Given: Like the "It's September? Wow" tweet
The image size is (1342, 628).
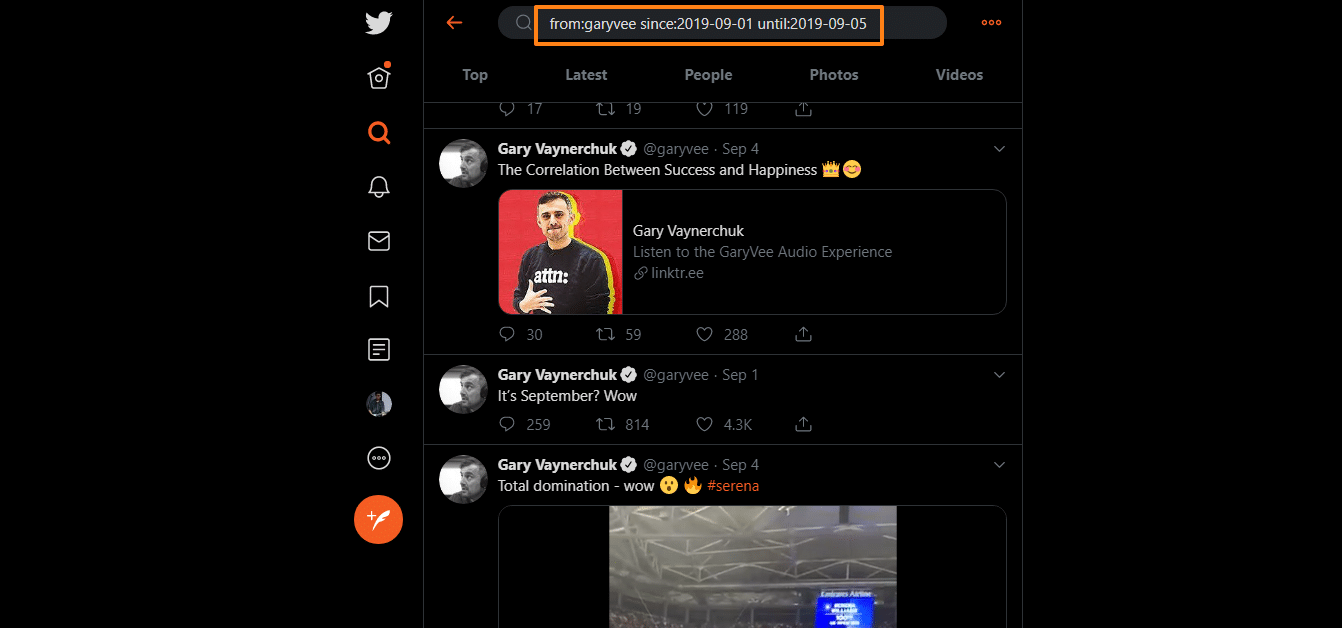Looking at the screenshot, I should (705, 424).
